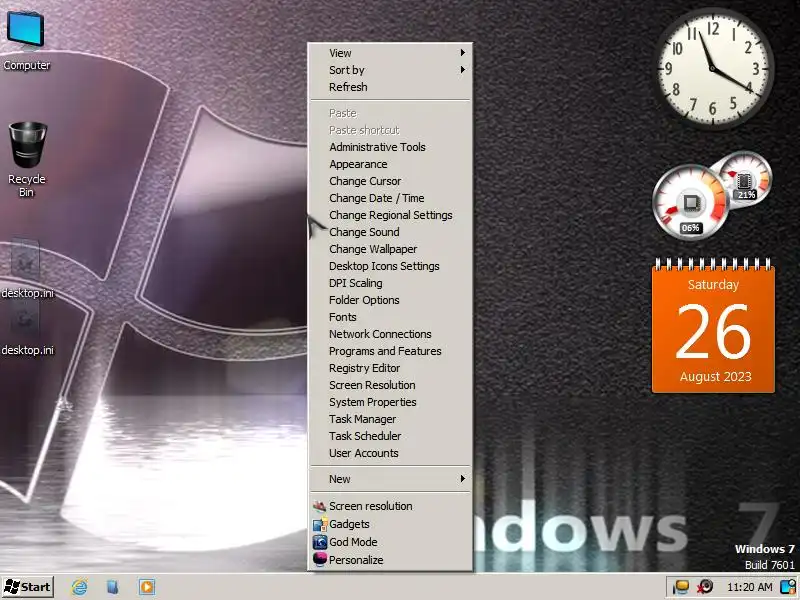The height and width of the screenshot is (600, 800).
Task: Show the desktop via corner tray icon
Action: [x=789, y=587]
